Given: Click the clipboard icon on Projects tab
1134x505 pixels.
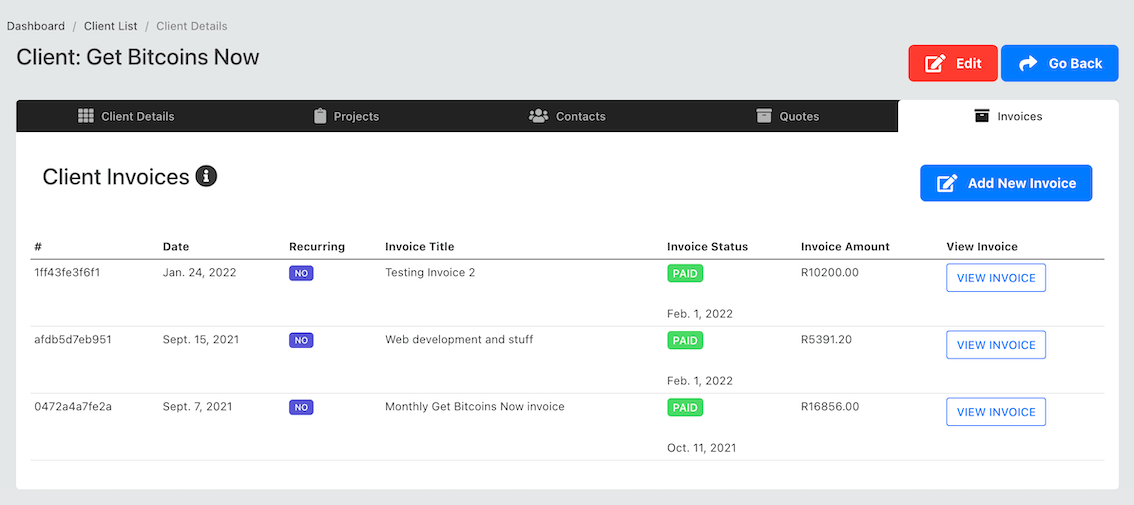Looking at the screenshot, I should click(x=320, y=116).
